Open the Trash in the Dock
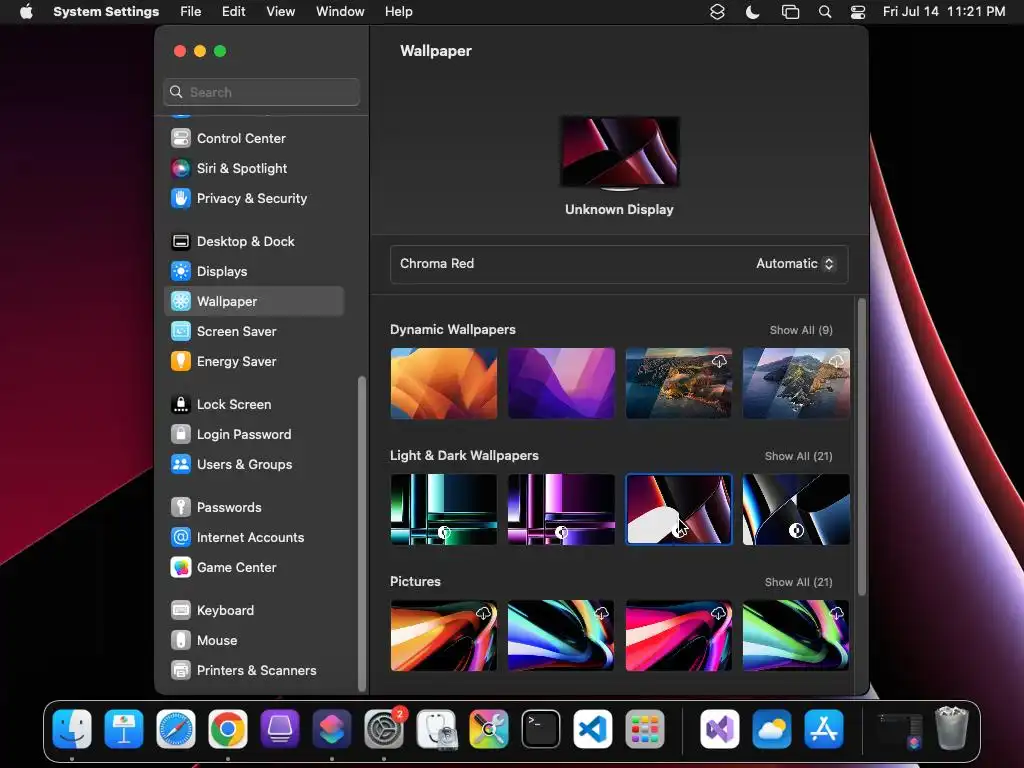Viewport: 1024px width, 768px height. coord(952,729)
